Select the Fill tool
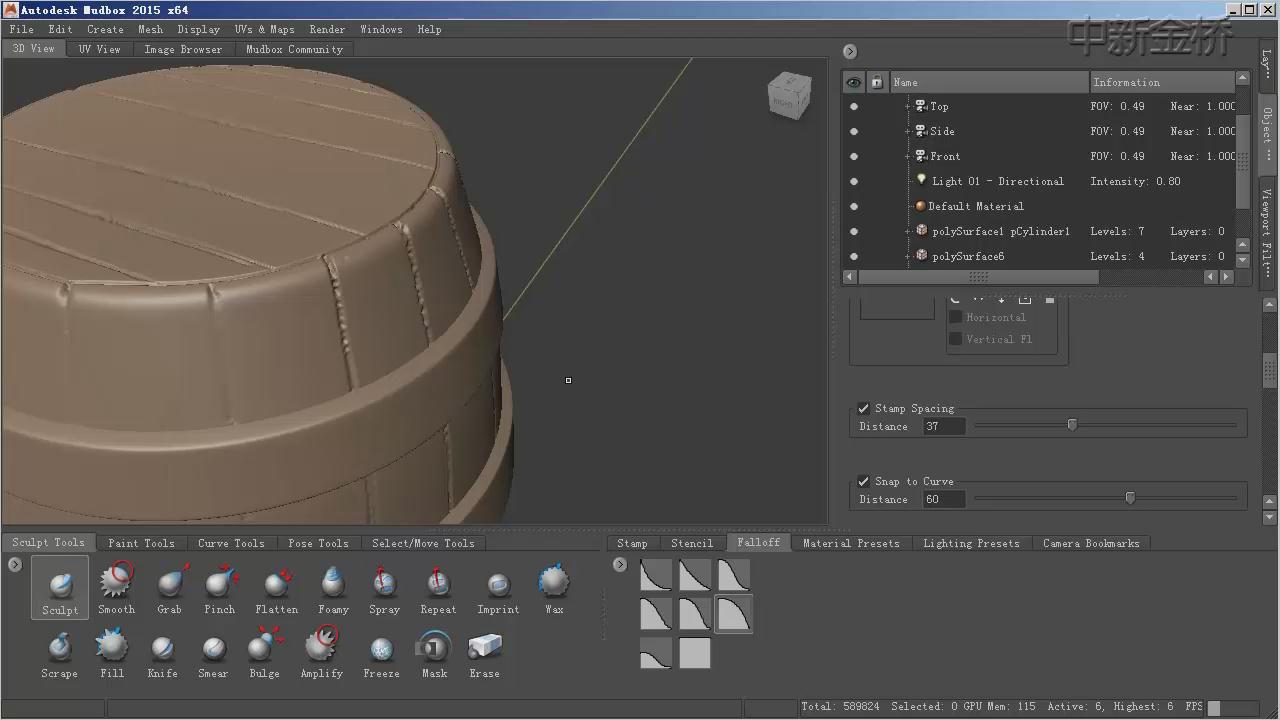Viewport: 1280px width, 720px height. [112, 654]
